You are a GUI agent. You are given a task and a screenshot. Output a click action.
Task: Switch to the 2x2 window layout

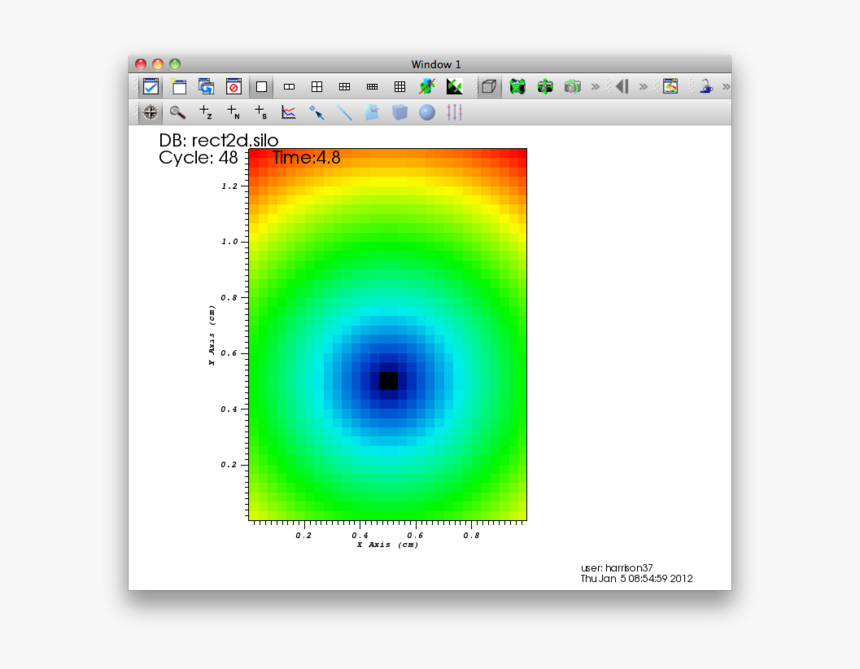point(315,87)
